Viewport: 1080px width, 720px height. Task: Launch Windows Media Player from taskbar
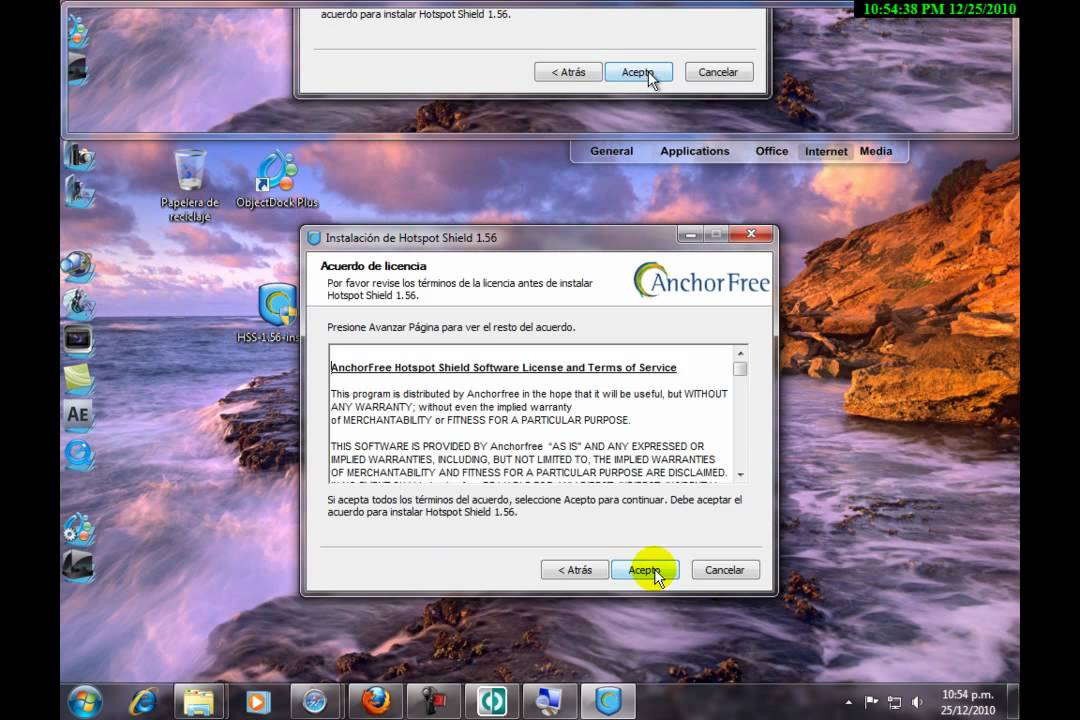point(257,701)
